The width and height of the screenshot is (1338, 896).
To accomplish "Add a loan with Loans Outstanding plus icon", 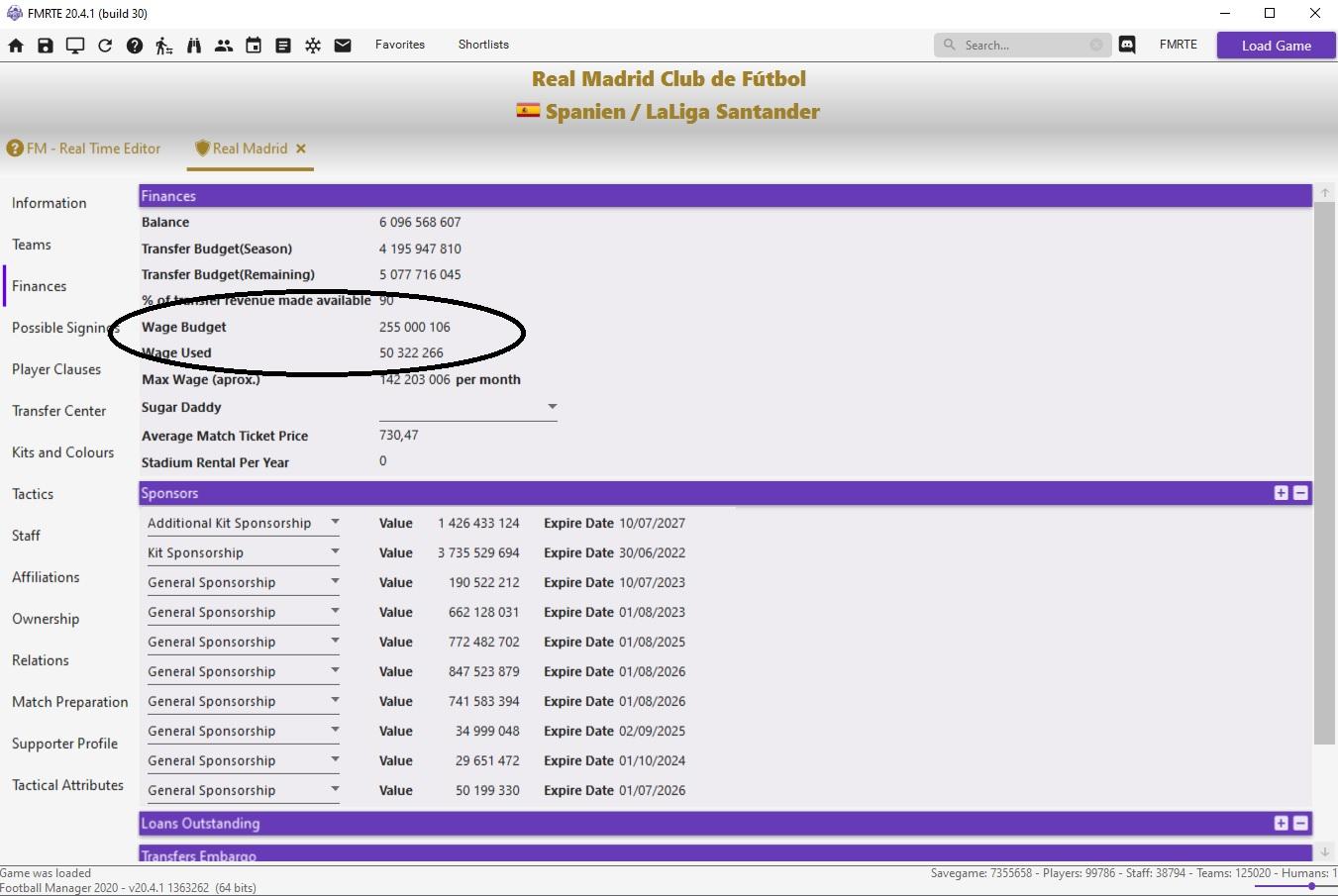I will (x=1281, y=823).
